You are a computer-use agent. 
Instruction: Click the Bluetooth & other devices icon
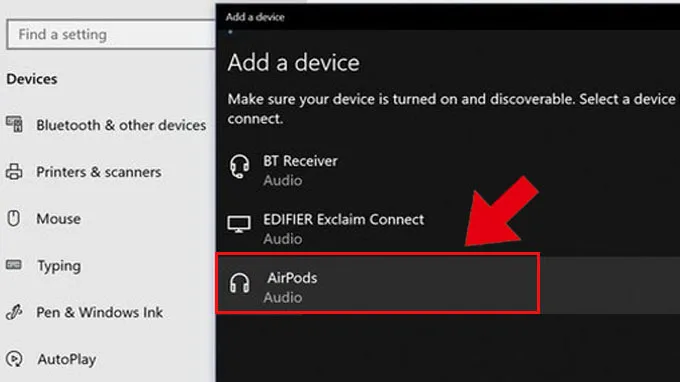pos(14,124)
